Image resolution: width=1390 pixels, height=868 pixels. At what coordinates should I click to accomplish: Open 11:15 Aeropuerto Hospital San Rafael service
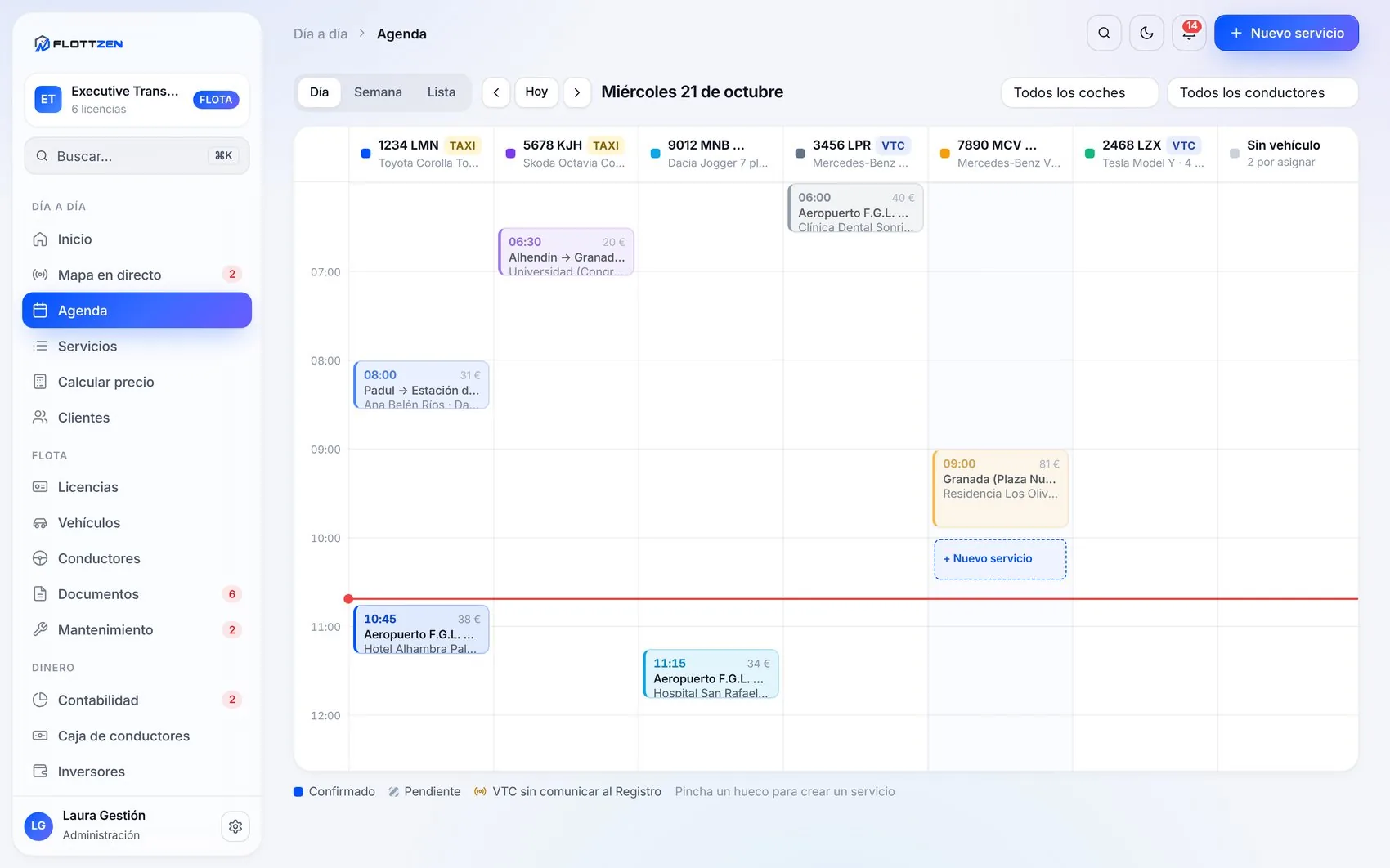click(x=711, y=674)
